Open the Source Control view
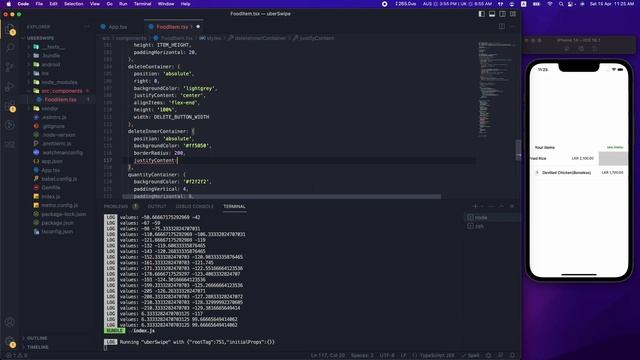Image resolution: width=640 pixels, height=360 pixels. click(x=10, y=67)
